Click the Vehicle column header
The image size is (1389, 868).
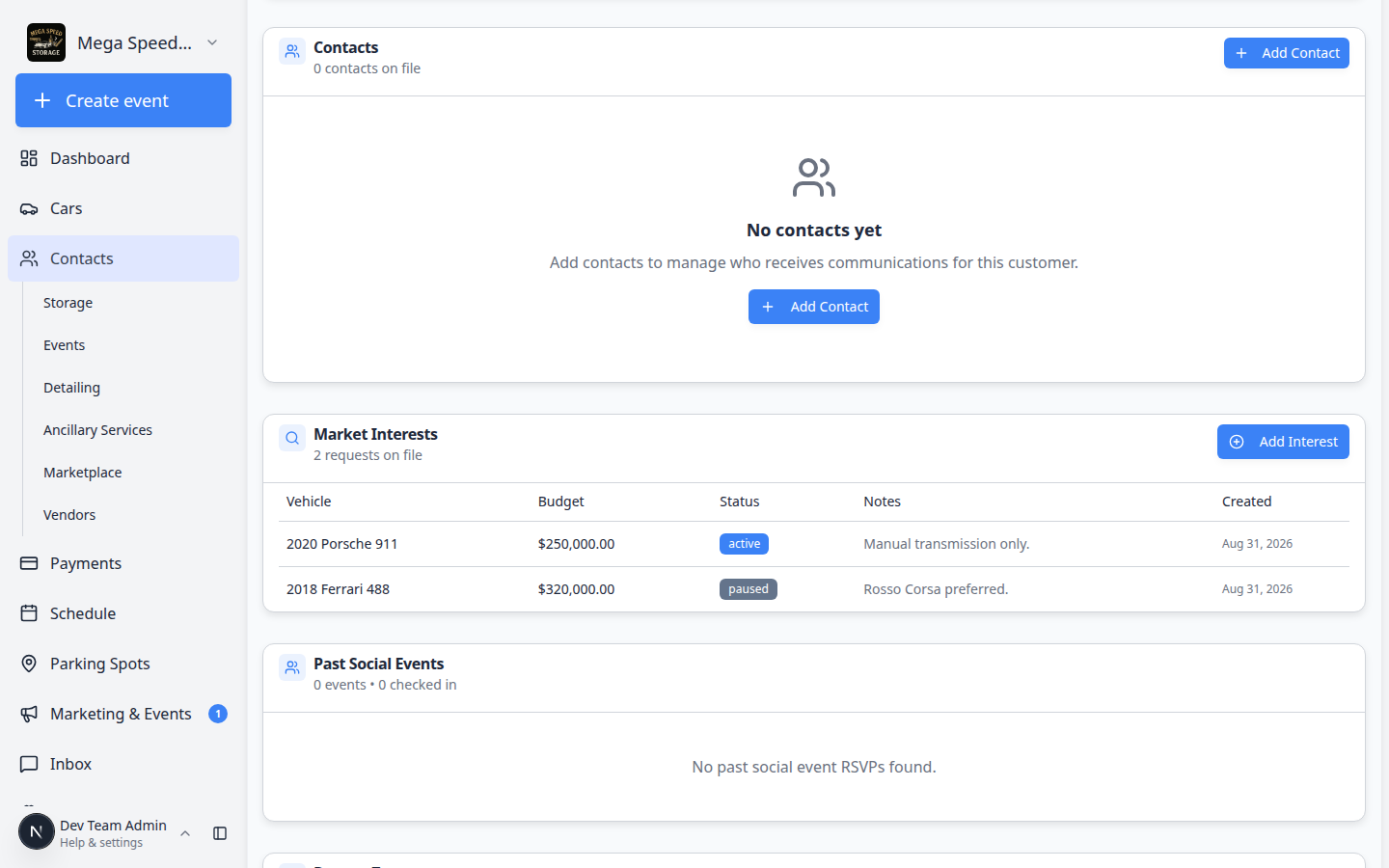309,502
